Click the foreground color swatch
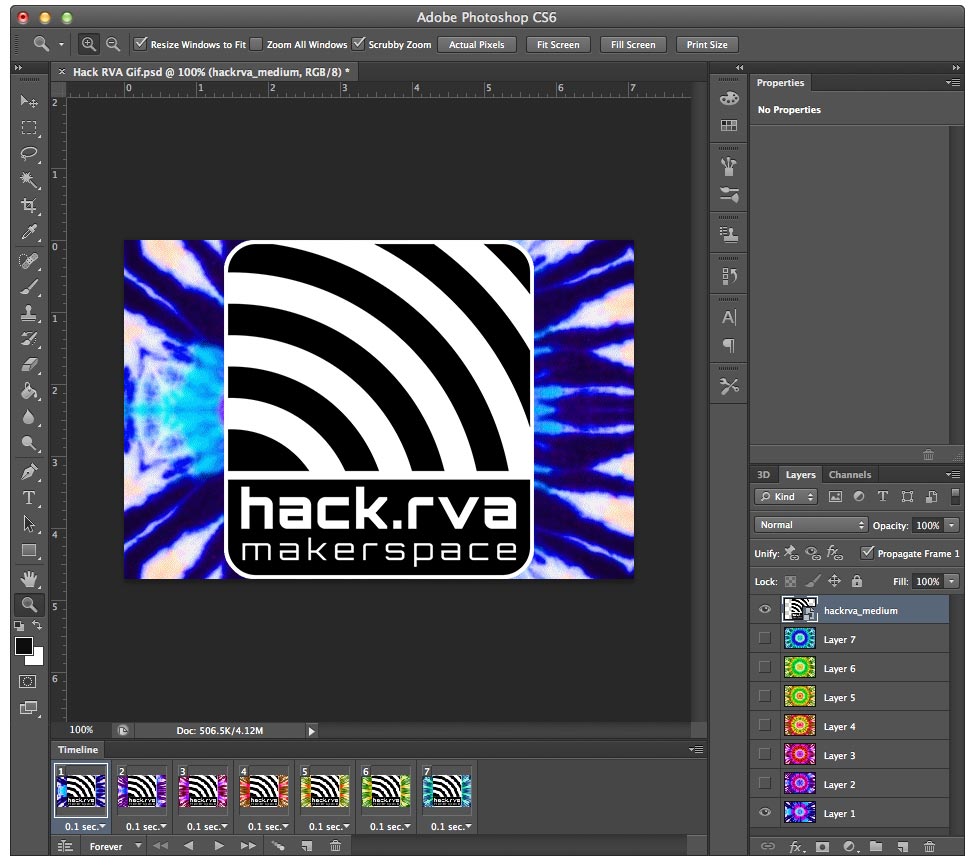The height and width of the screenshot is (866, 975). tap(24, 647)
